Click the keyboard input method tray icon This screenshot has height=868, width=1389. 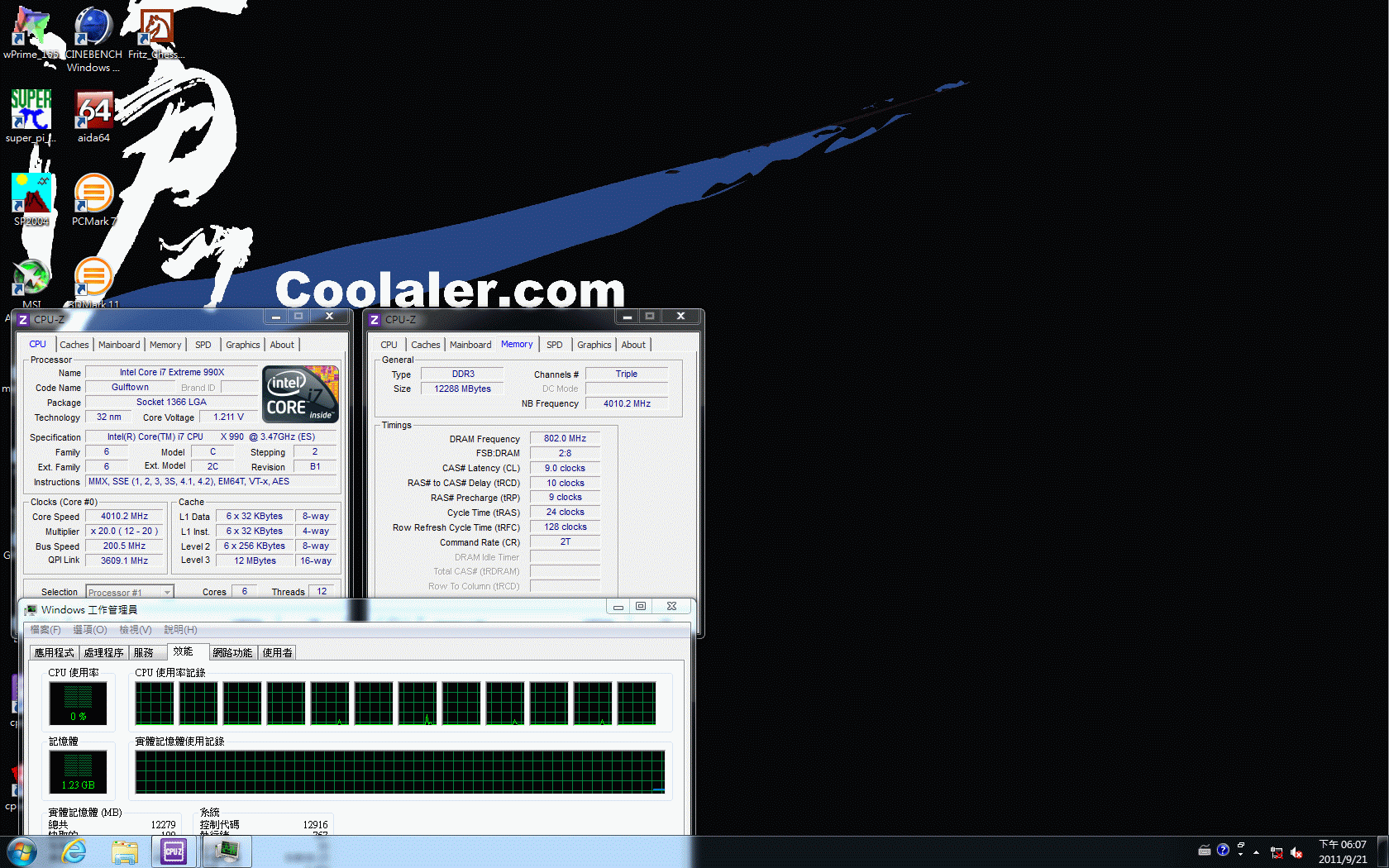point(1205,850)
